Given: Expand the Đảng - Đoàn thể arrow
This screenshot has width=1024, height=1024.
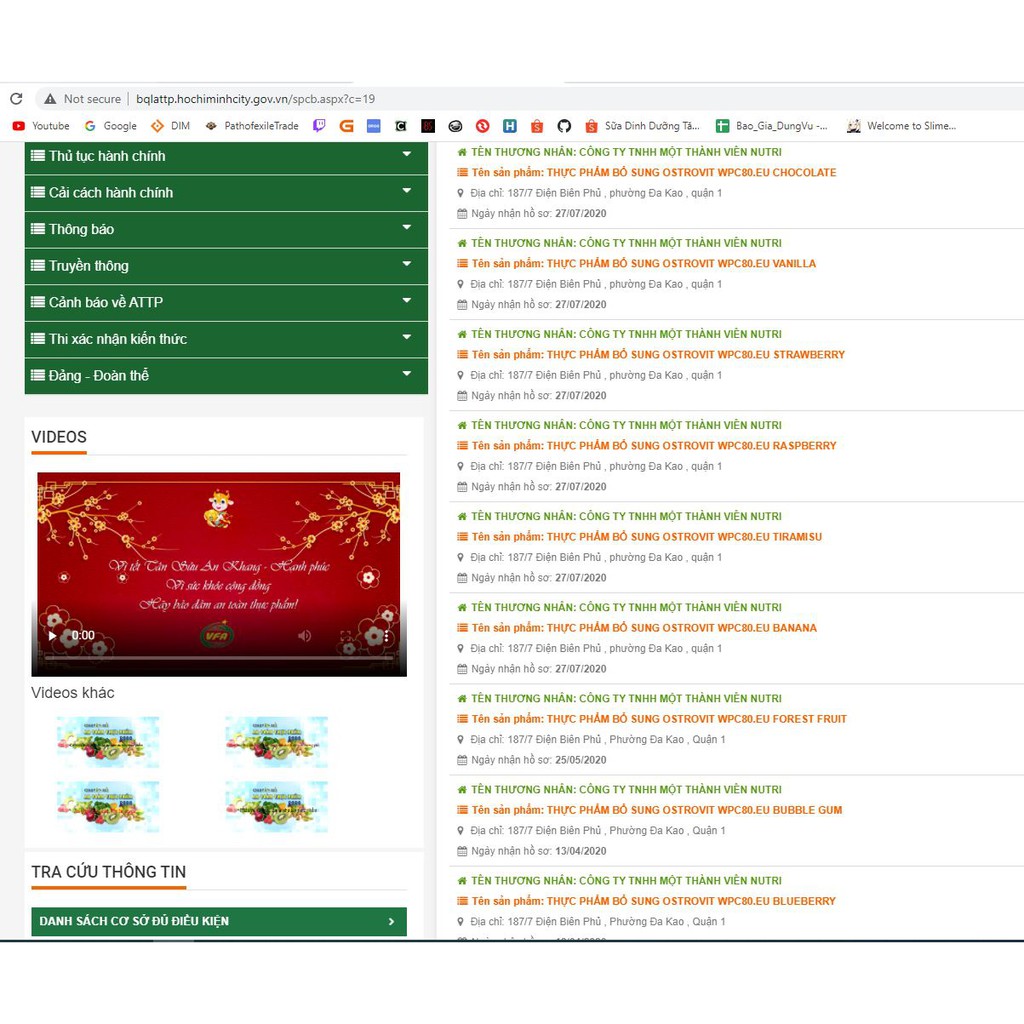Looking at the screenshot, I should point(407,374).
